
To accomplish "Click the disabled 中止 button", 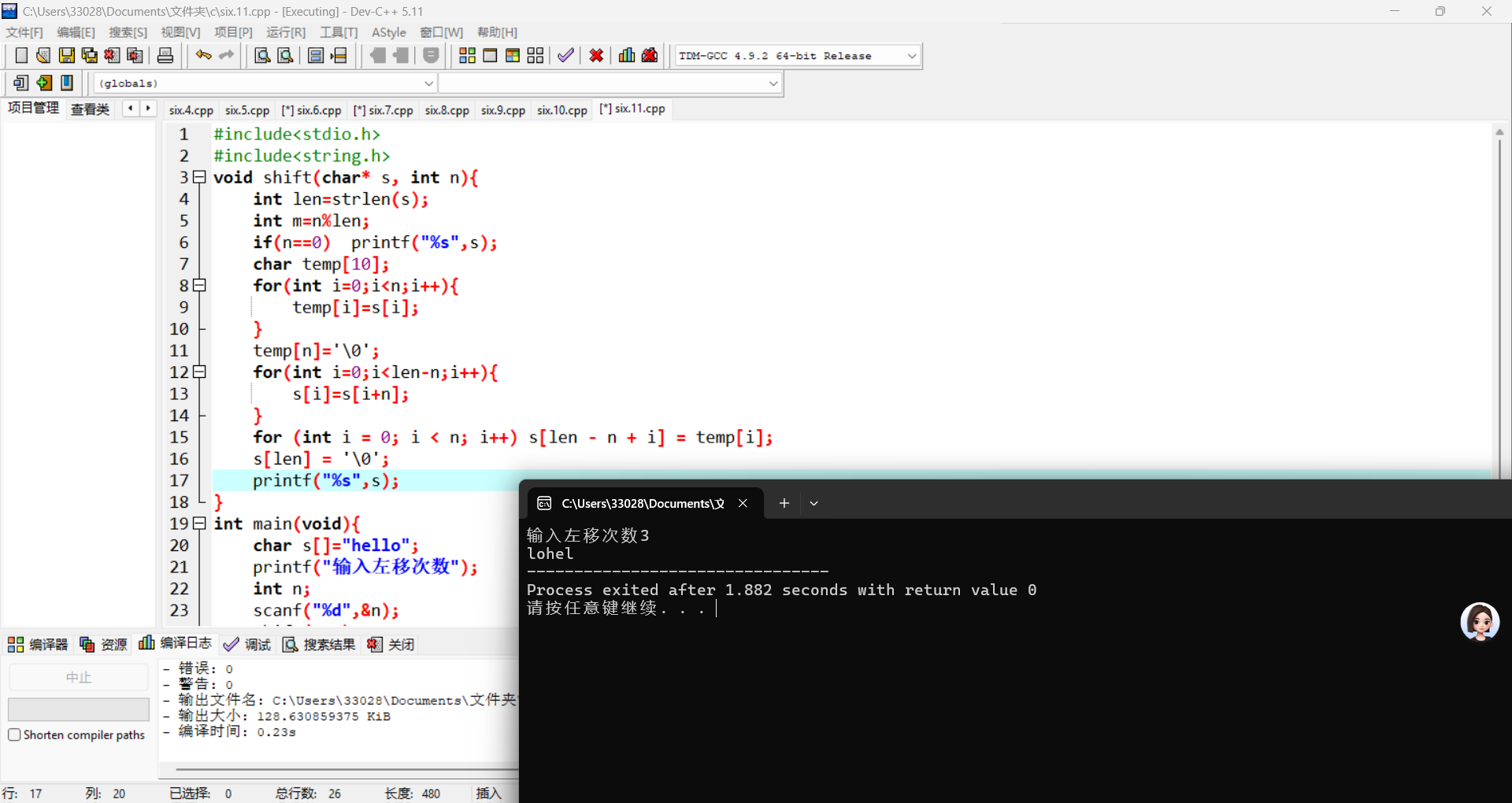I will click(x=79, y=677).
